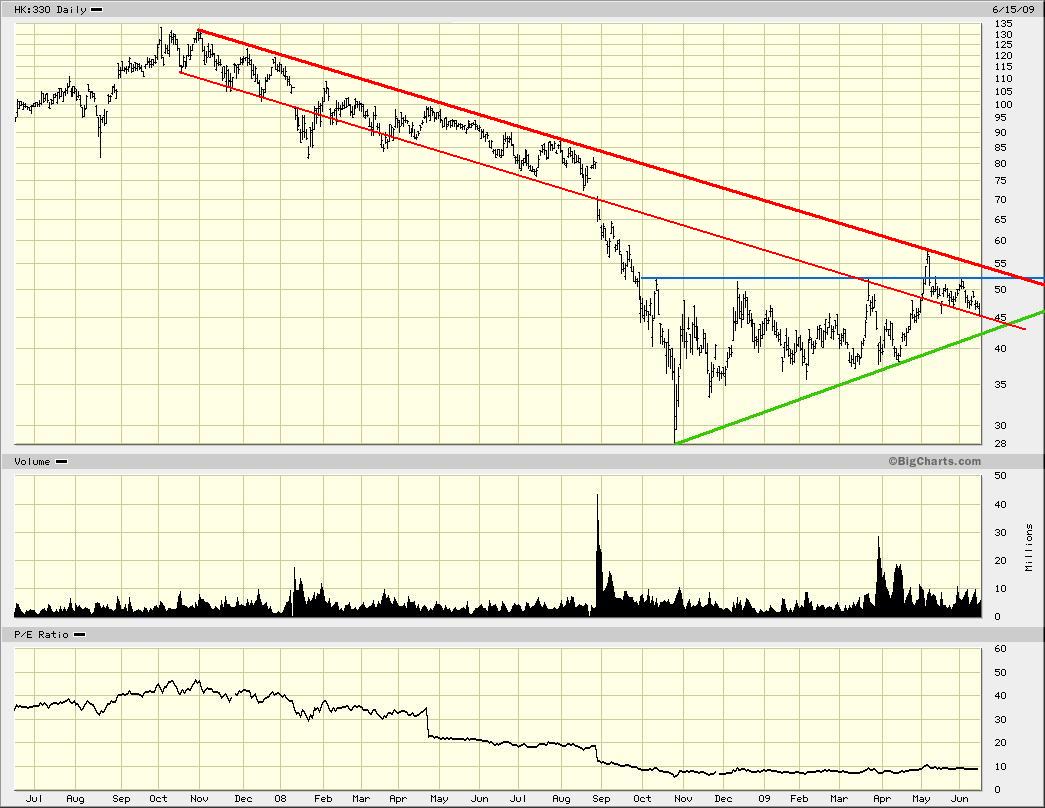Click the dash marker beside HK:330 Daily

[97, 10]
